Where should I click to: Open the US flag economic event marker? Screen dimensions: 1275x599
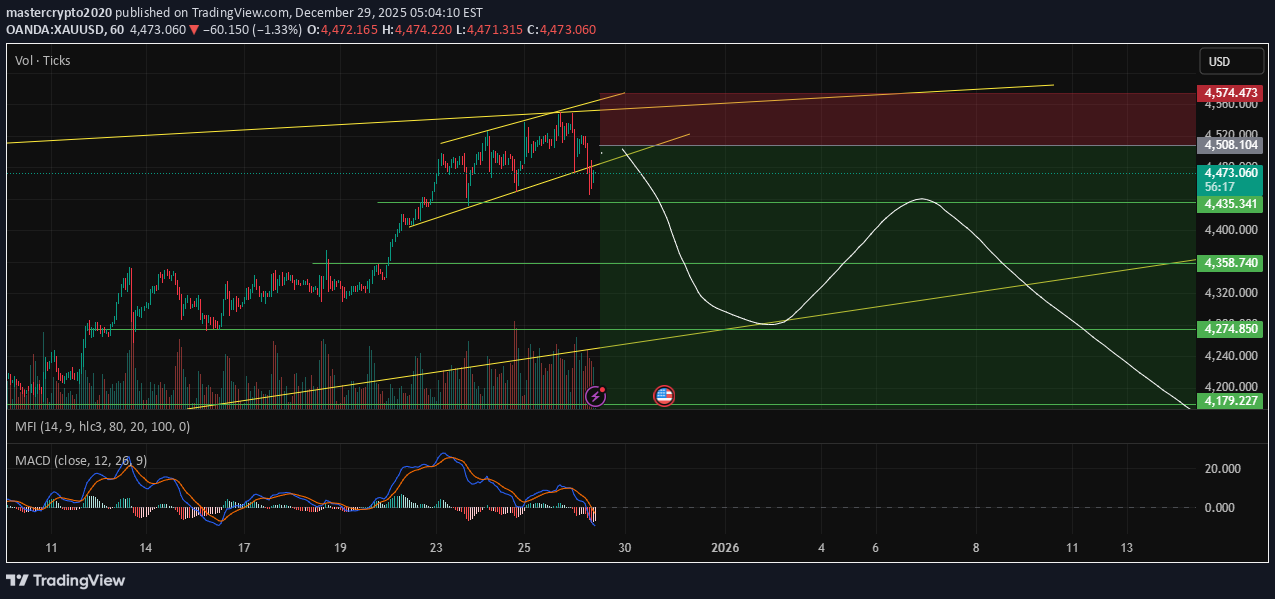pyautogui.click(x=663, y=396)
